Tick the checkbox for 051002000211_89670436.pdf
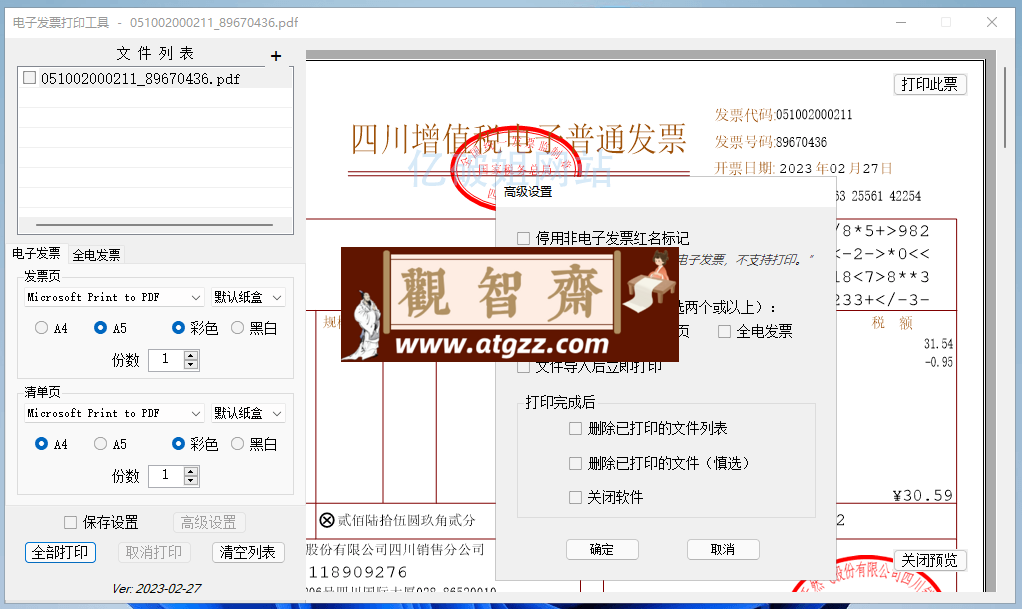 tap(29, 78)
